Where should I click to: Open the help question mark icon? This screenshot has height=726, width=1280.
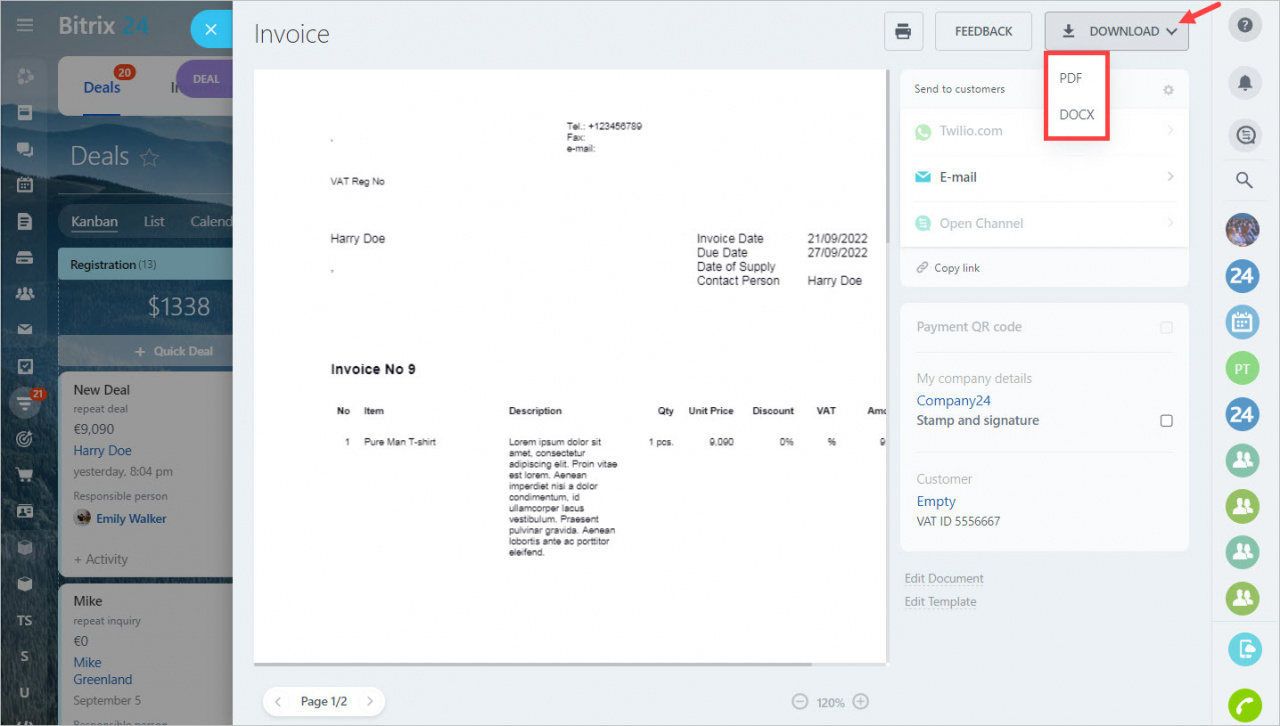[x=1245, y=25]
